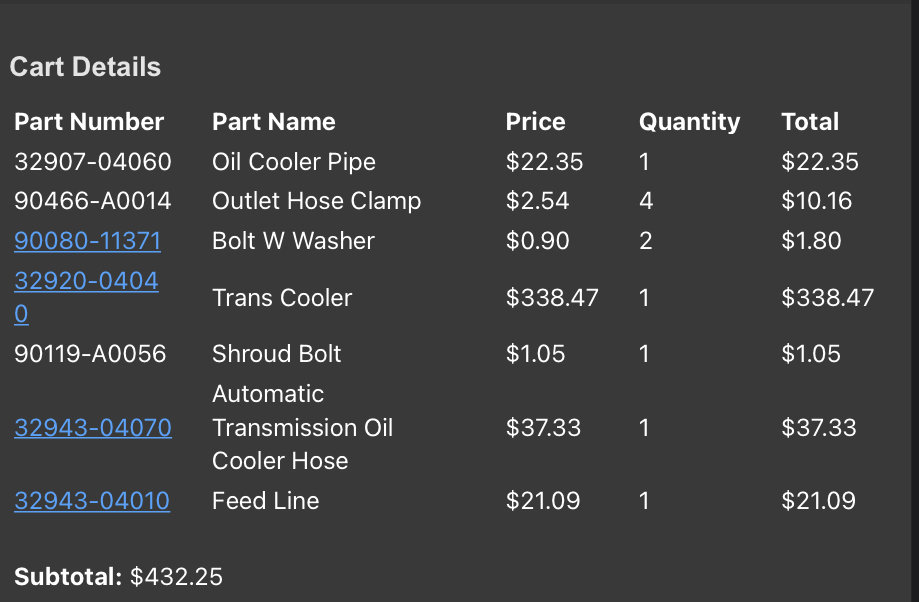This screenshot has height=602, width=919.
Task: Click the Outlet Hose Clamp row name
Action: click(316, 201)
